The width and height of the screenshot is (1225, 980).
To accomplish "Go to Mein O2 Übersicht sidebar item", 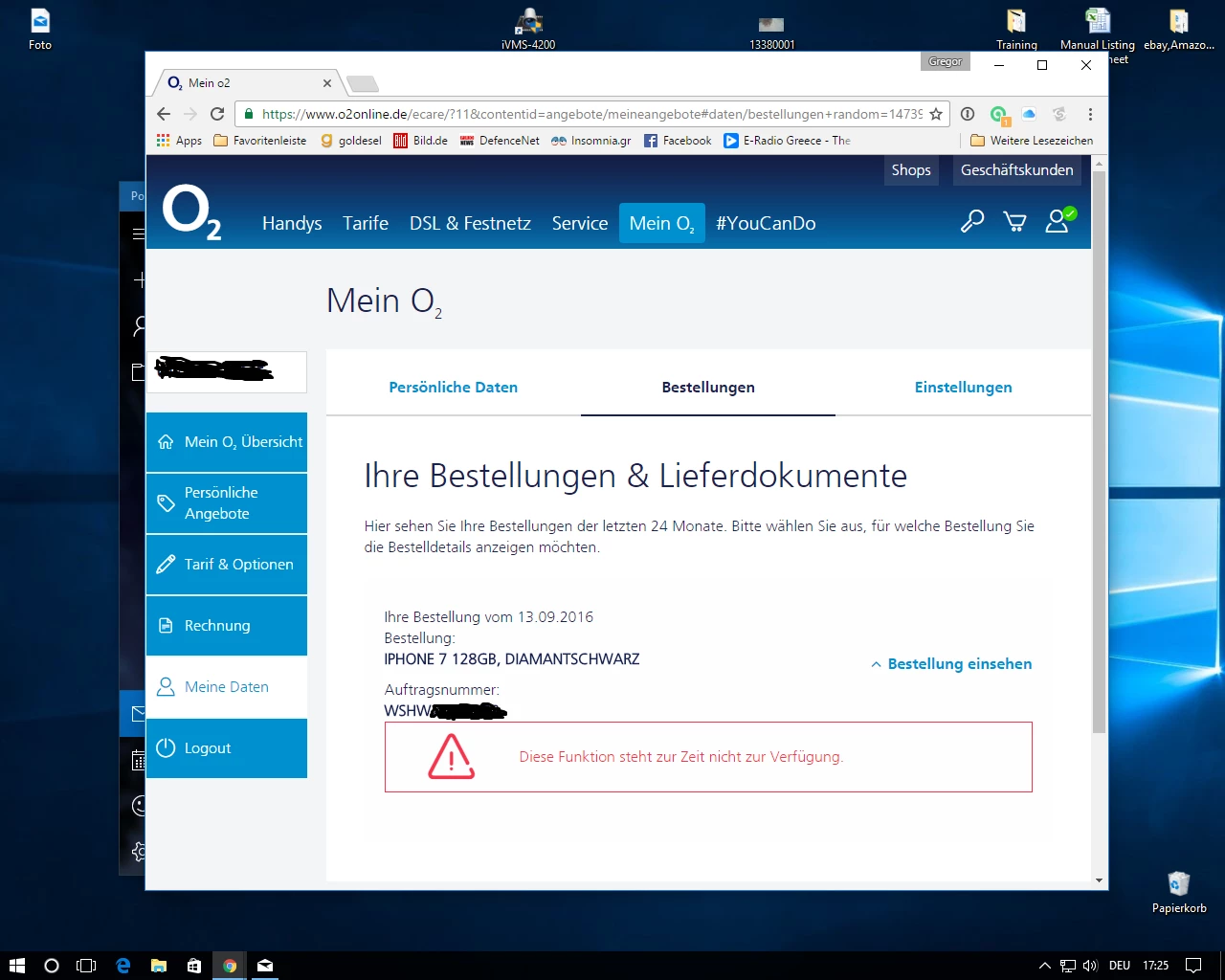I will tap(227, 442).
